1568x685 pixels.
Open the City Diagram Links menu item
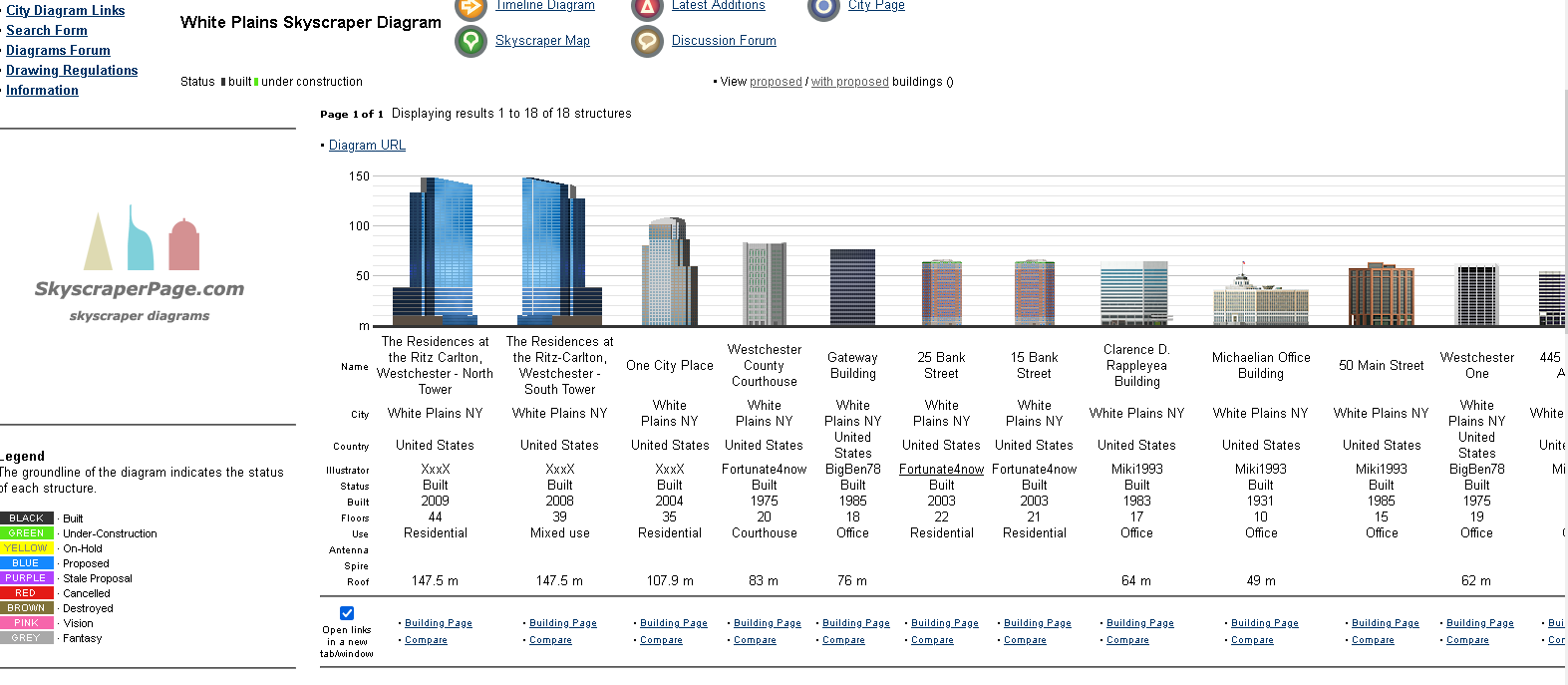click(x=66, y=11)
